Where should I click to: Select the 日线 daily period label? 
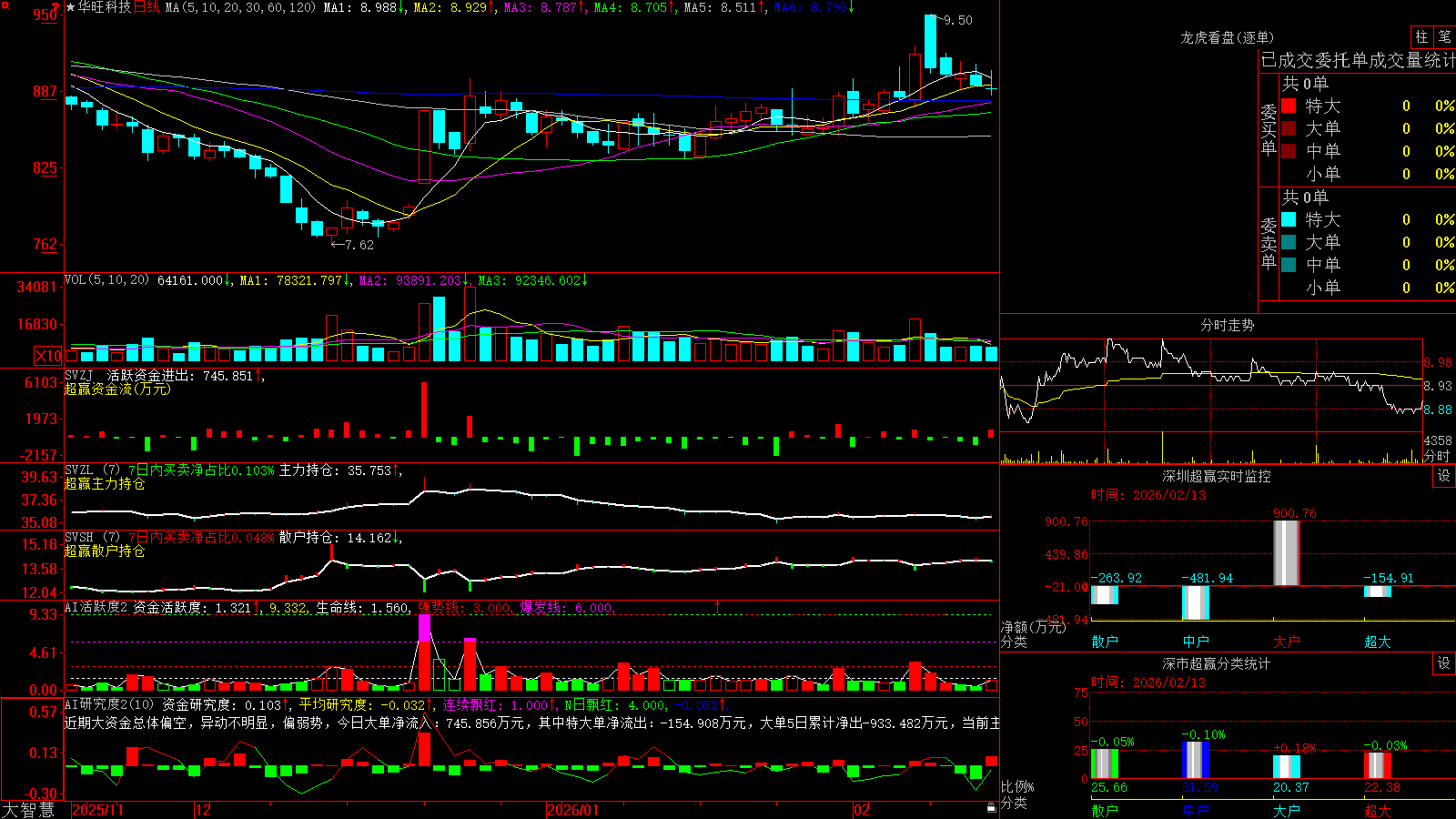pos(147,7)
